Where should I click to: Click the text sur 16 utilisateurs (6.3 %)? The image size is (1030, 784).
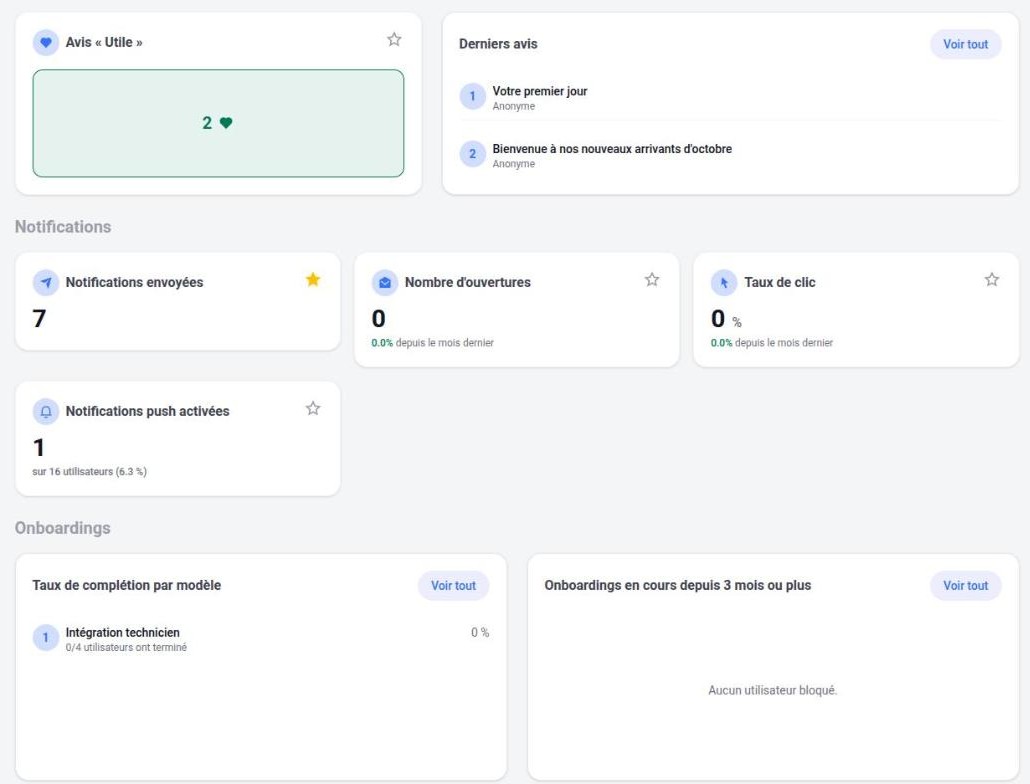[89, 471]
